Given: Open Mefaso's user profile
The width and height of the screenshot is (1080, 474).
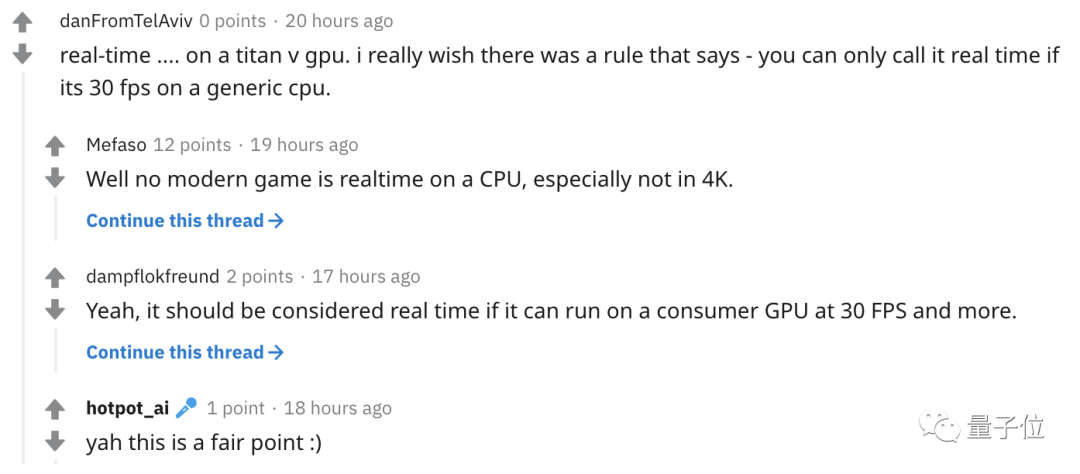Looking at the screenshot, I should point(116,145).
